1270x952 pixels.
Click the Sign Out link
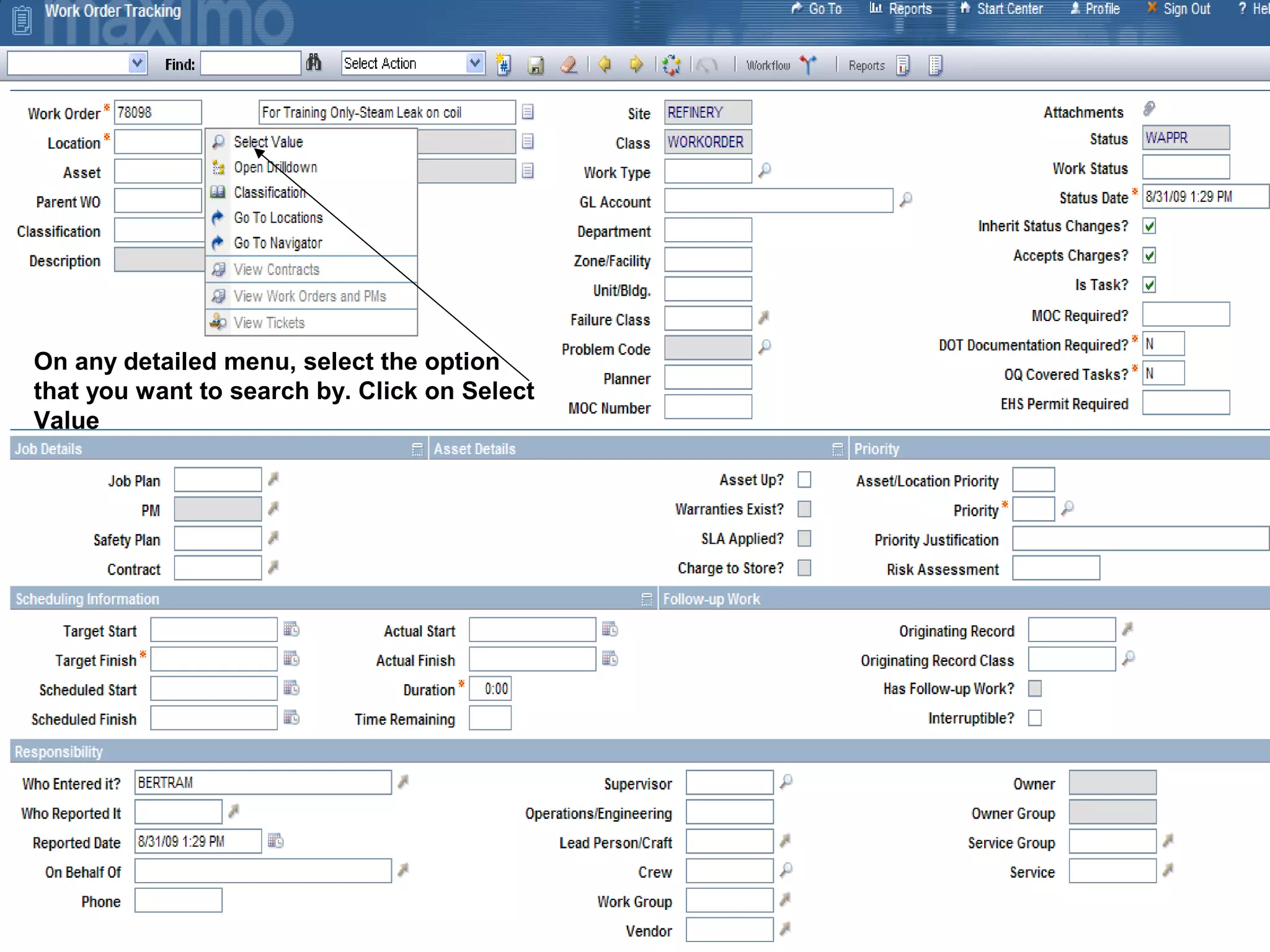click(x=1186, y=9)
